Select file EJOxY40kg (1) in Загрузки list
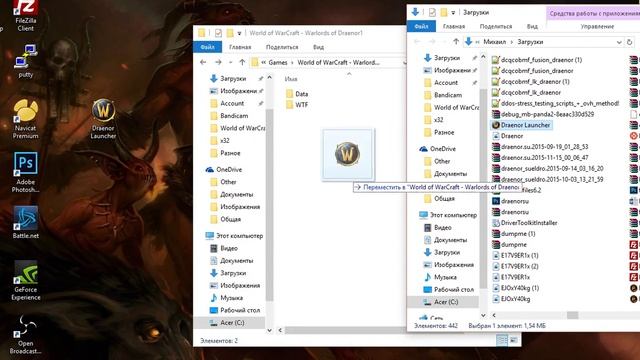 click(x=516, y=288)
